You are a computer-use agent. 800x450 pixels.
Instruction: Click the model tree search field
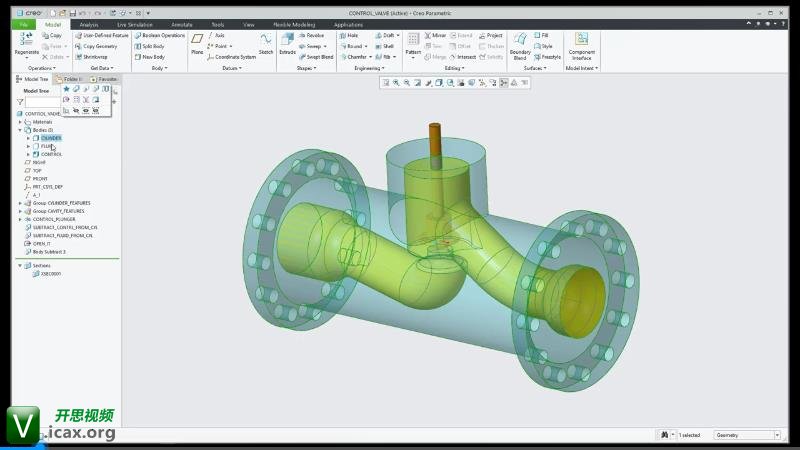click(42, 102)
